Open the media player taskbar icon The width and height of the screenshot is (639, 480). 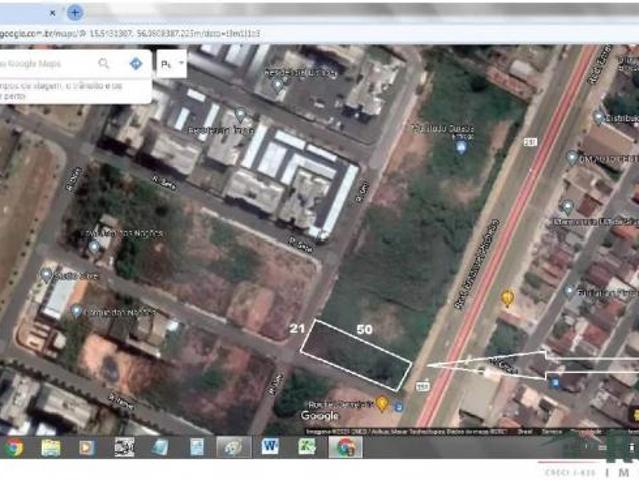pyautogui.click(x=86, y=447)
